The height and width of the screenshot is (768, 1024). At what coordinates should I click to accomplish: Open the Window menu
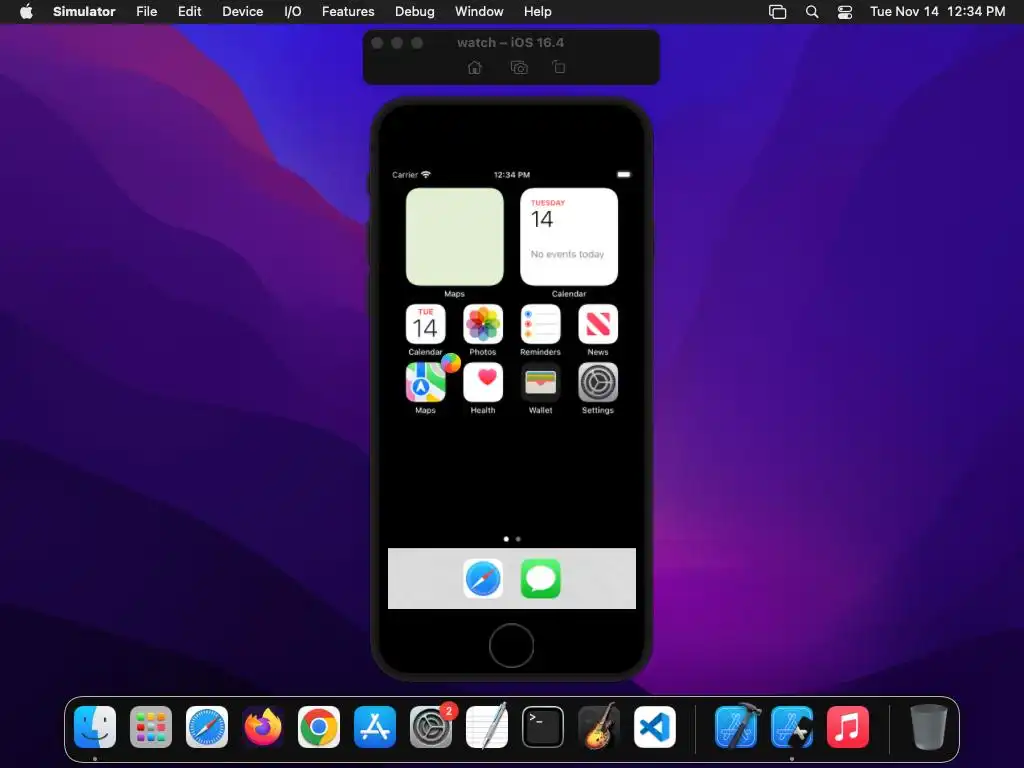479,12
